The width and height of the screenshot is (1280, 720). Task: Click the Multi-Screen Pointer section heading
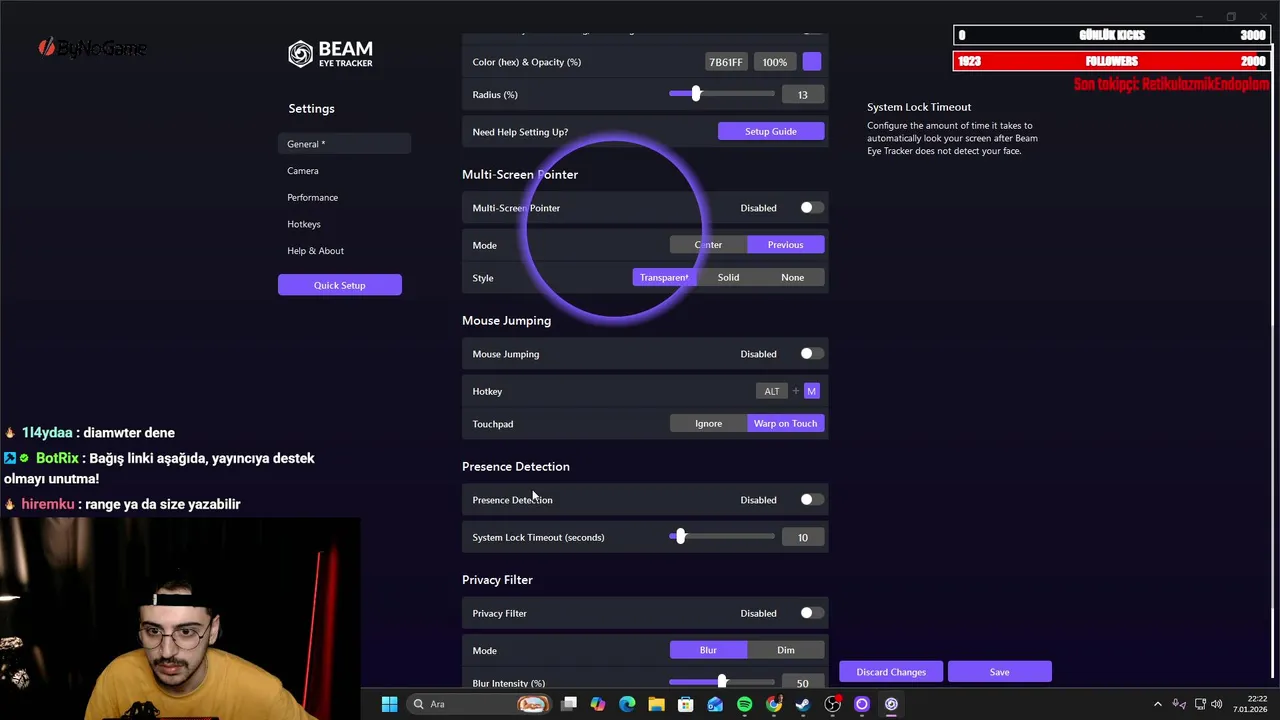click(520, 174)
